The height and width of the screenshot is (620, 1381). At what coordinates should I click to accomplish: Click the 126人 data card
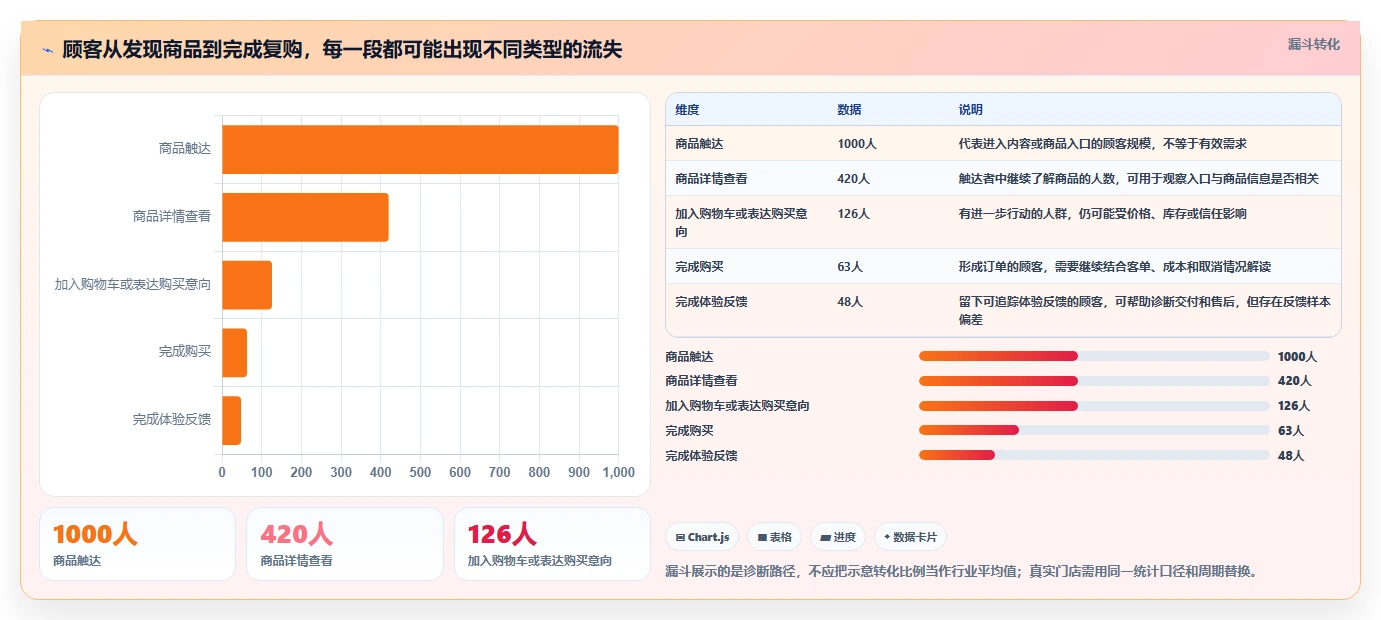click(552, 544)
